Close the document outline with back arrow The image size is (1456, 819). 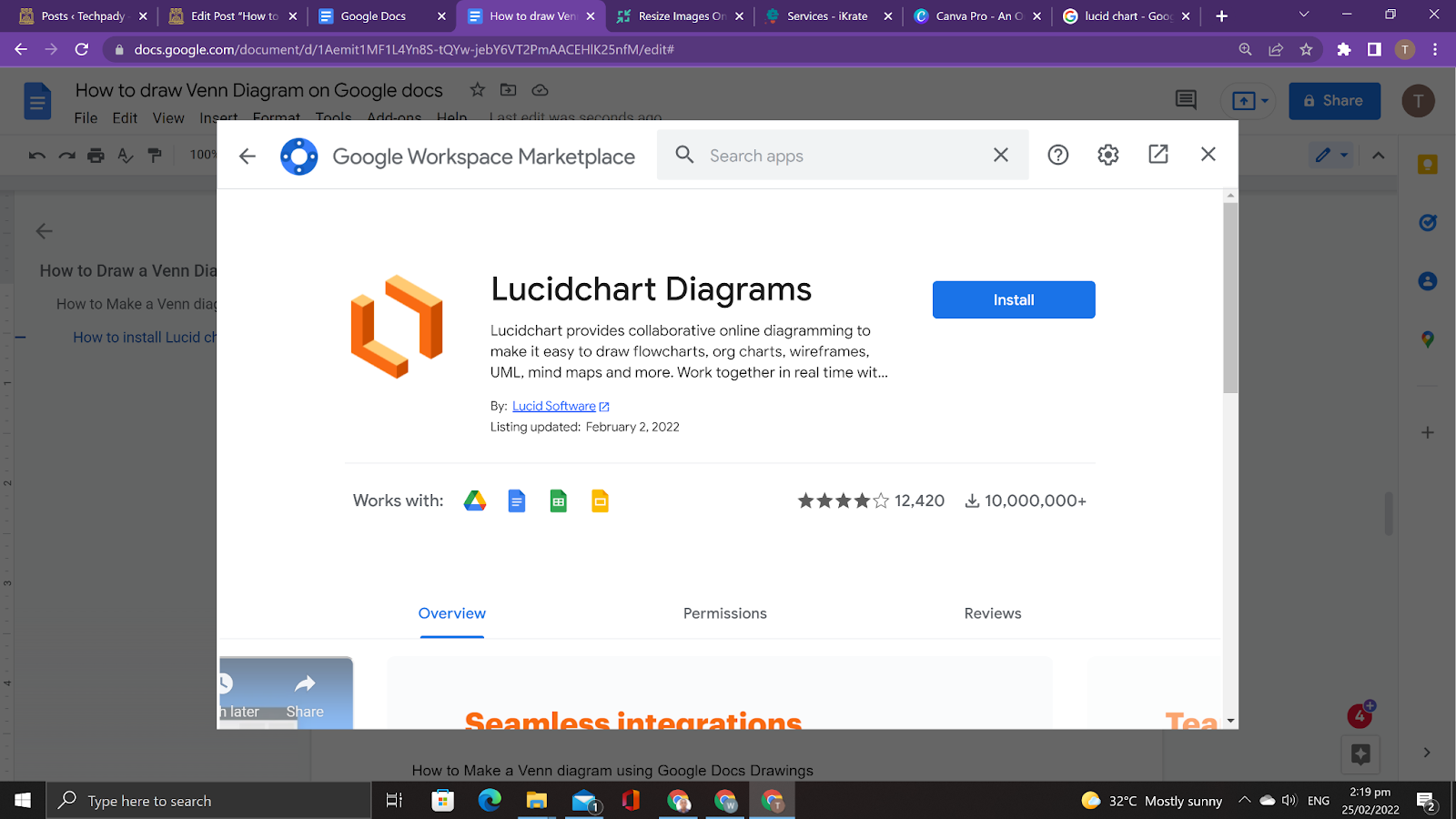point(44,231)
